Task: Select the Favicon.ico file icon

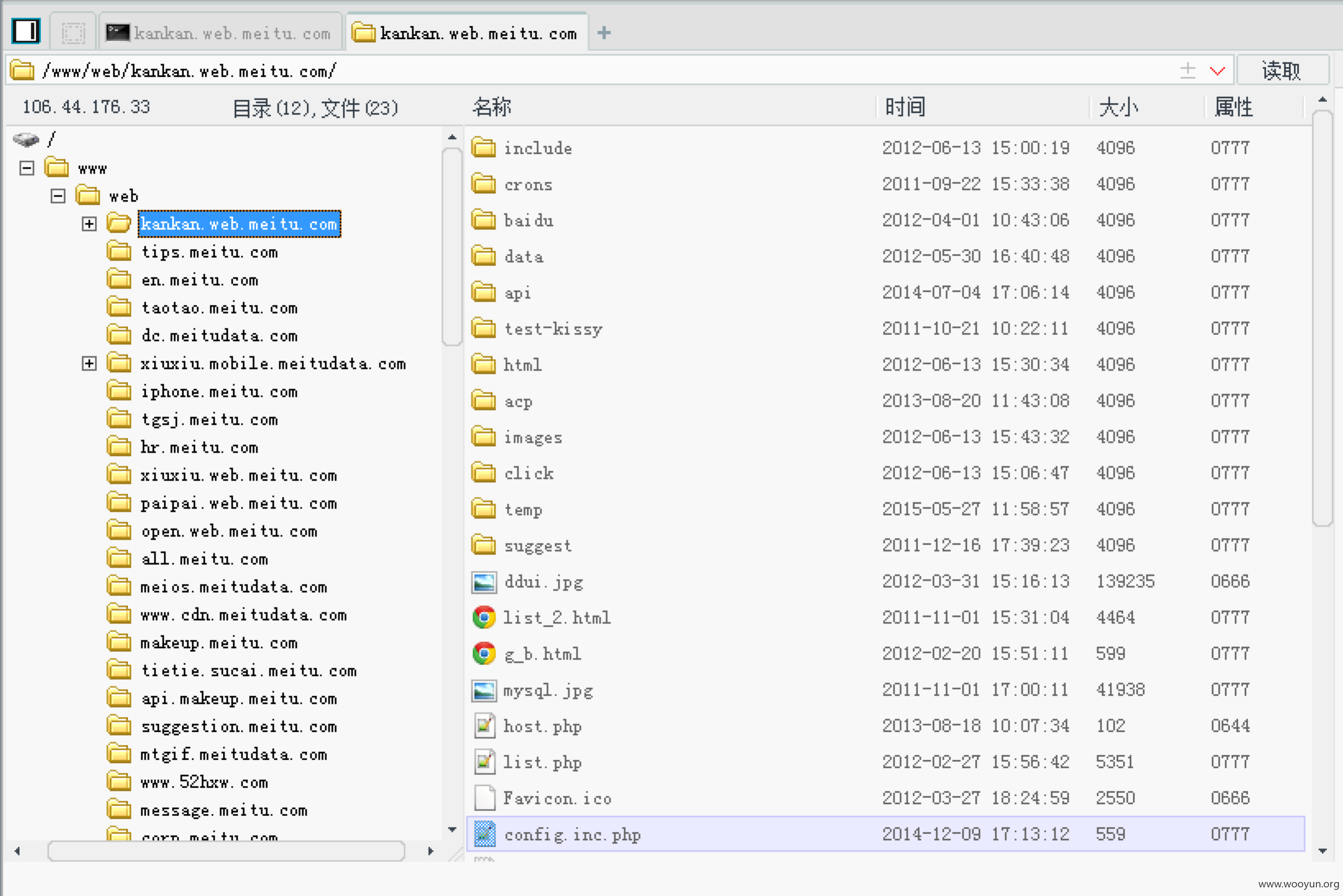Action: 484,798
